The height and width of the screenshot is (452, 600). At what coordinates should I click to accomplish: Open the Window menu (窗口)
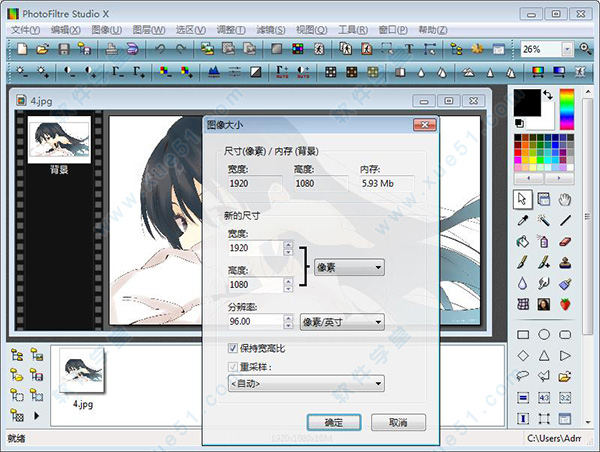click(393, 30)
